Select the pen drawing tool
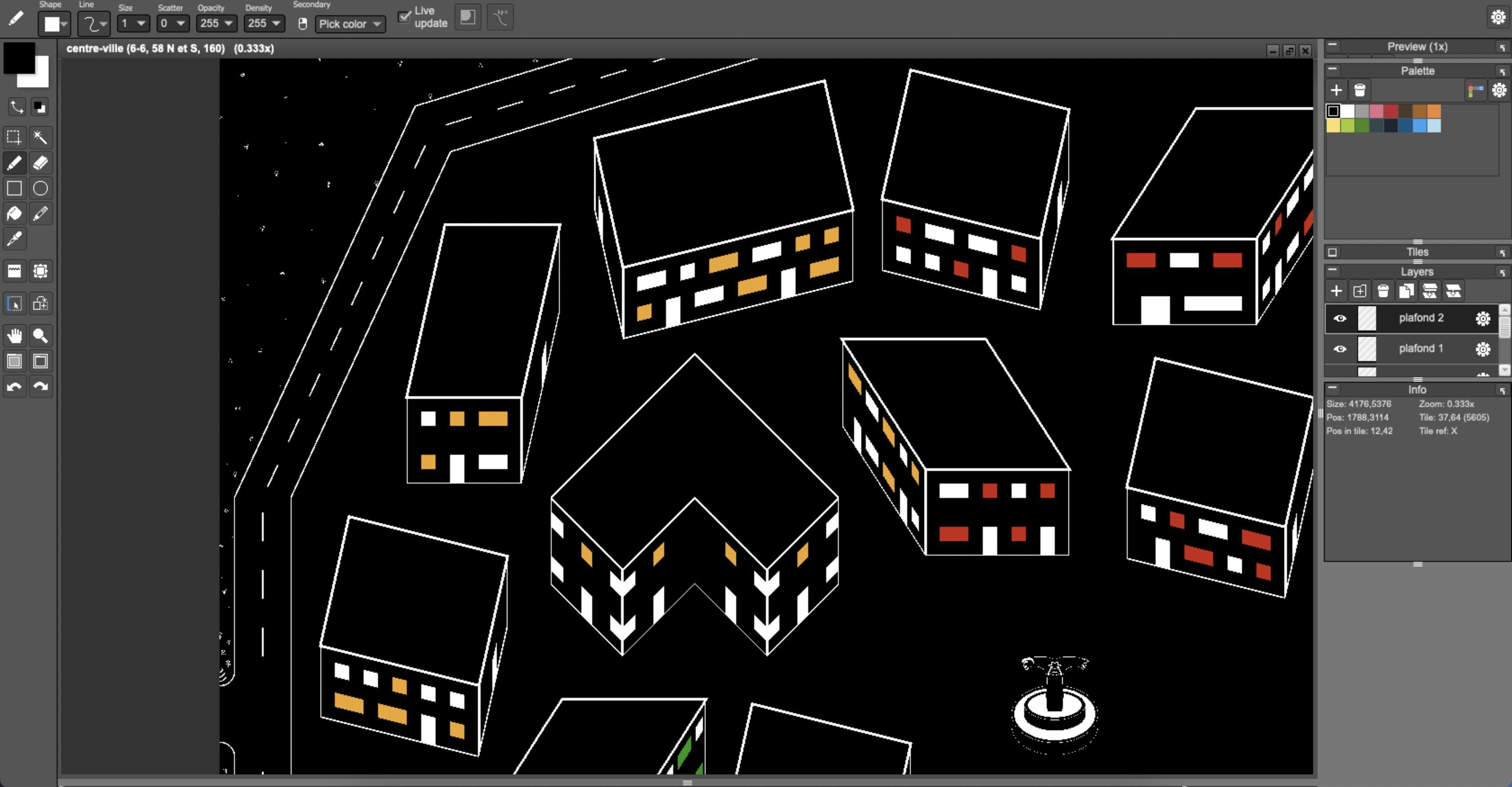Image resolution: width=1512 pixels, height=787 pixels. (14, 163)
